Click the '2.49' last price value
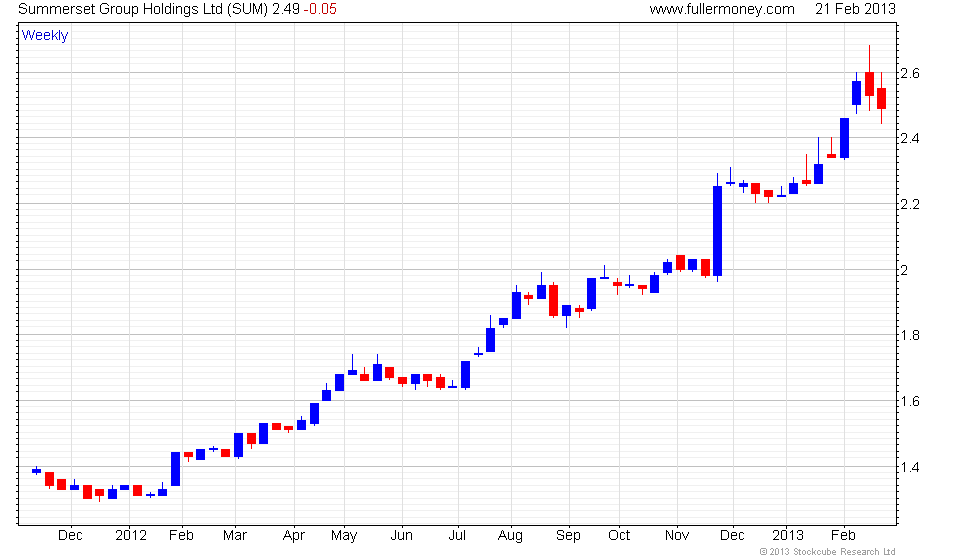 pyautogui.click(x=286, y=9)
